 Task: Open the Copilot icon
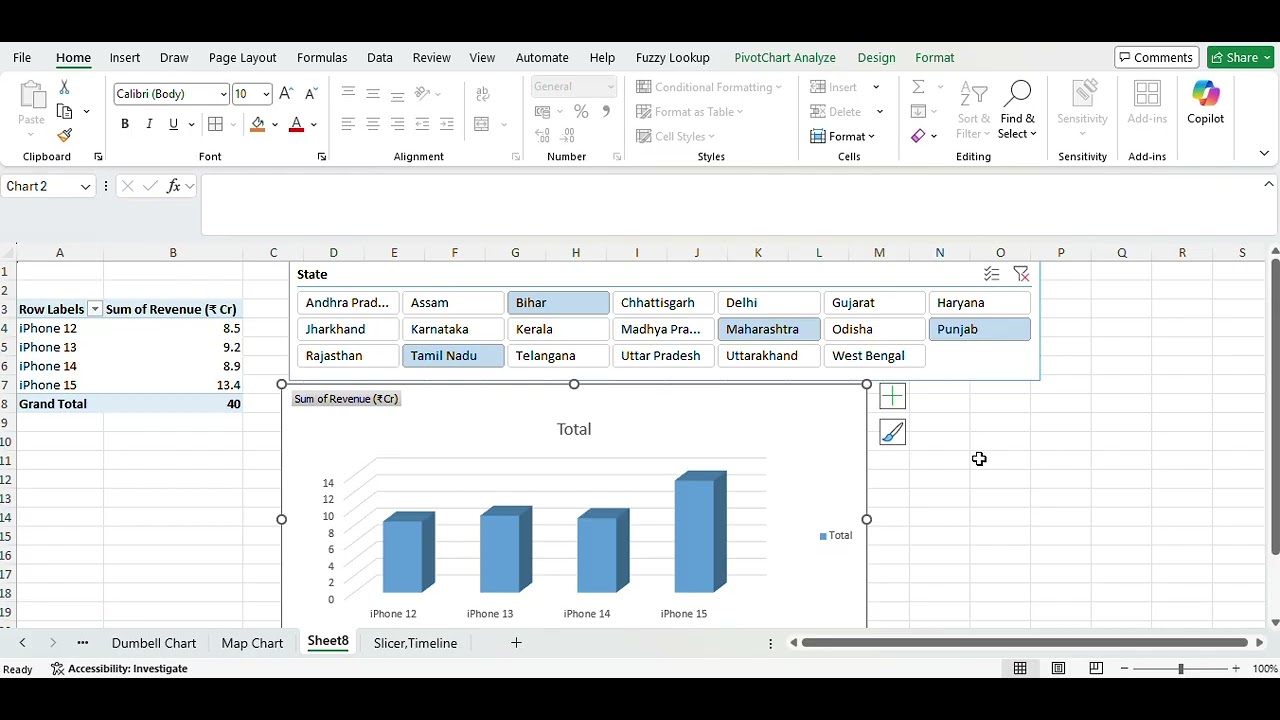(x=1206, y=103)
